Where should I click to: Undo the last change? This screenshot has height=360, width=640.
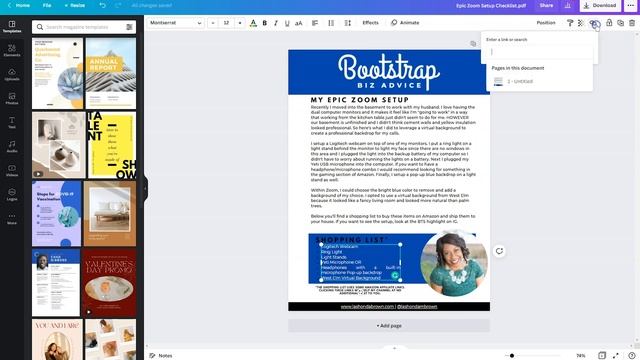[102, 6]
